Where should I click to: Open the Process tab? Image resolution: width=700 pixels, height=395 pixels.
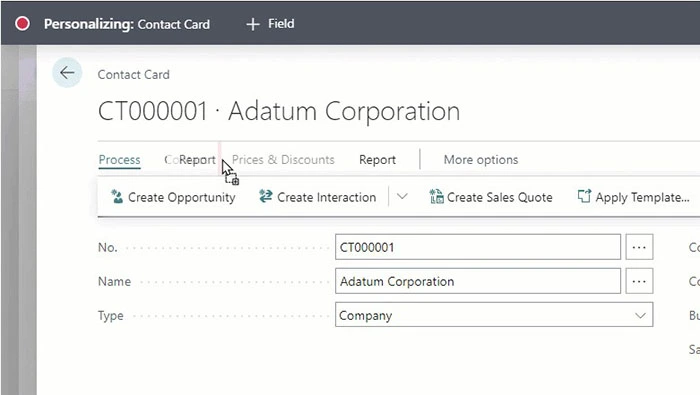(119, 160)
